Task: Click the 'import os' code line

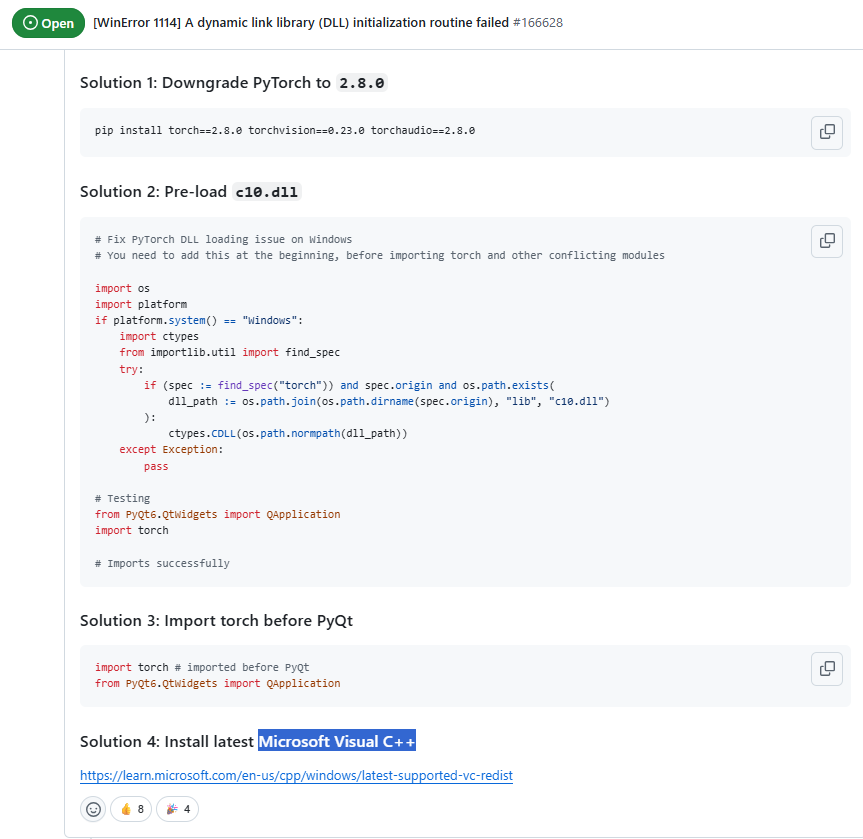Action: tap(122, 288)
